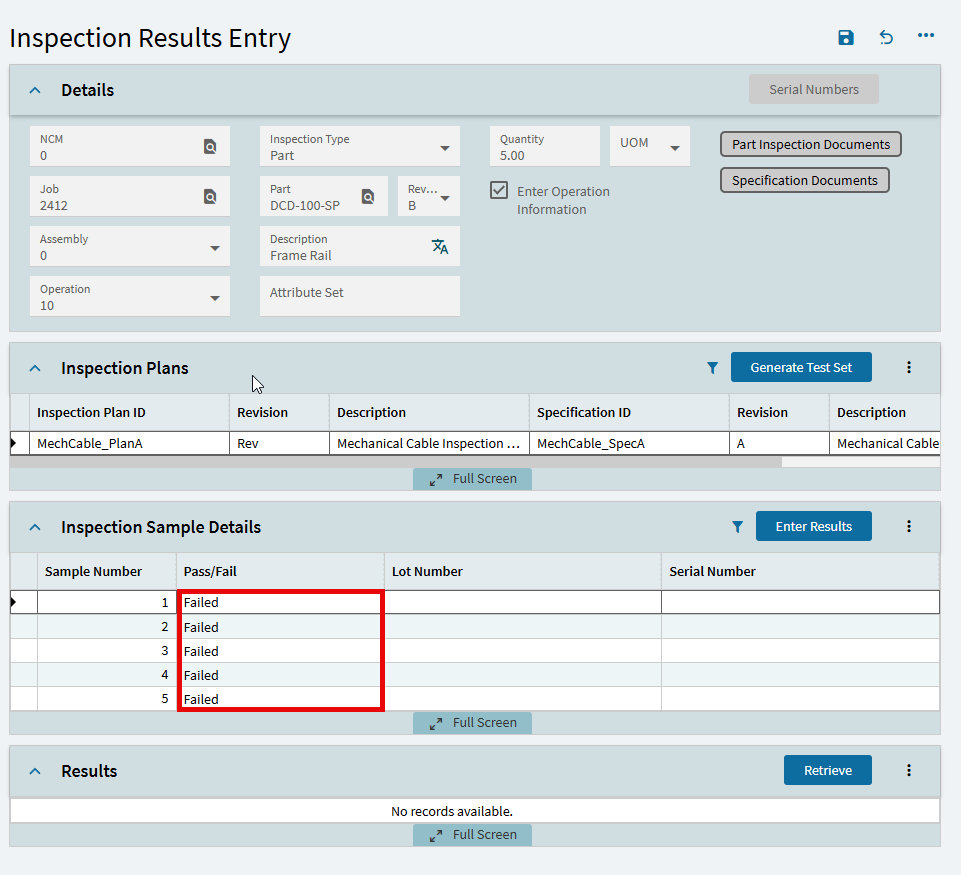The image size is (961, 875).
Task: Click the NCM field search icon
Action: pyautogui.click(x=210, y=147)
